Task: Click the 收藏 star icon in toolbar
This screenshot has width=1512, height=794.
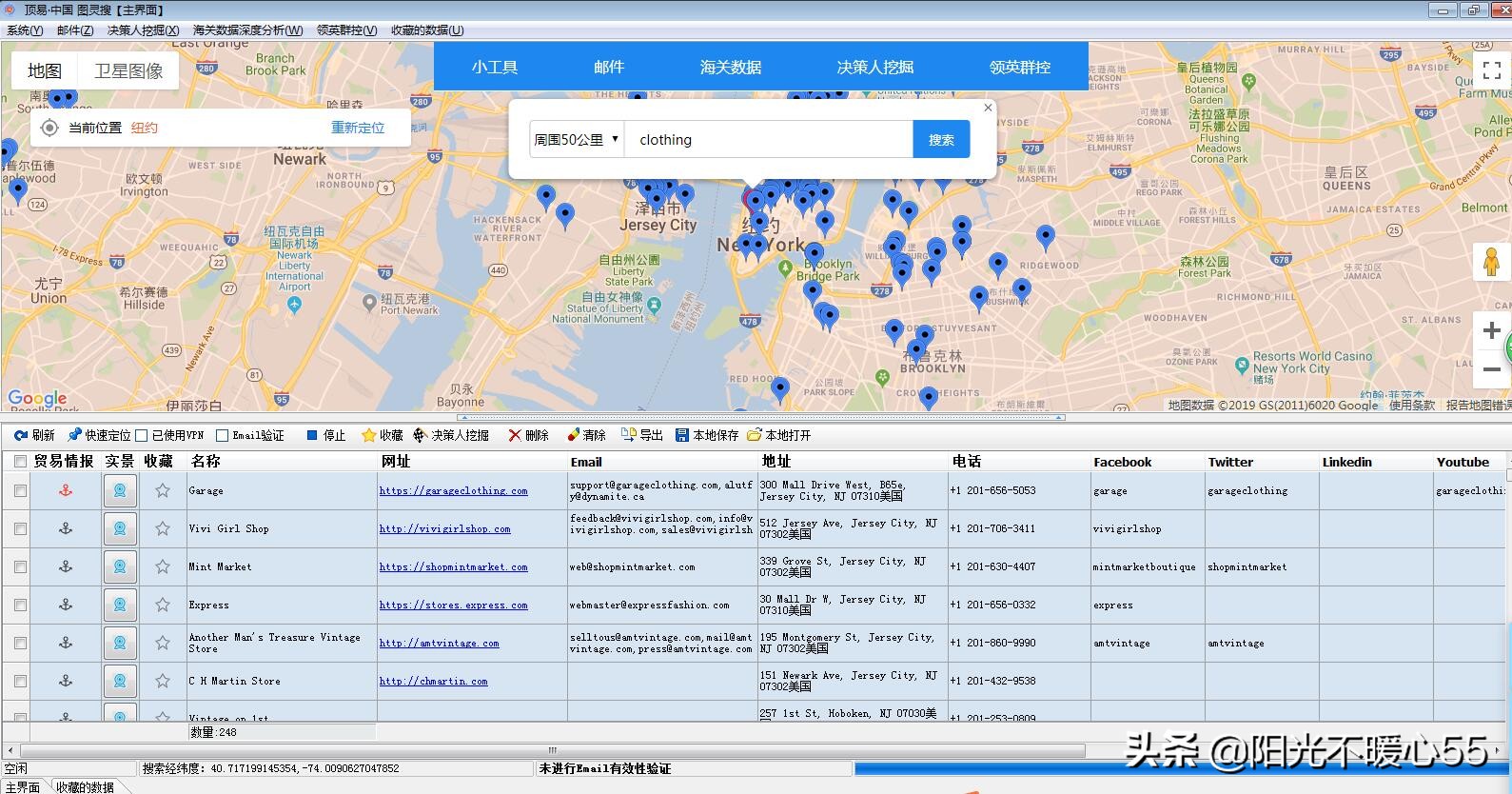Action: [368, 435]
